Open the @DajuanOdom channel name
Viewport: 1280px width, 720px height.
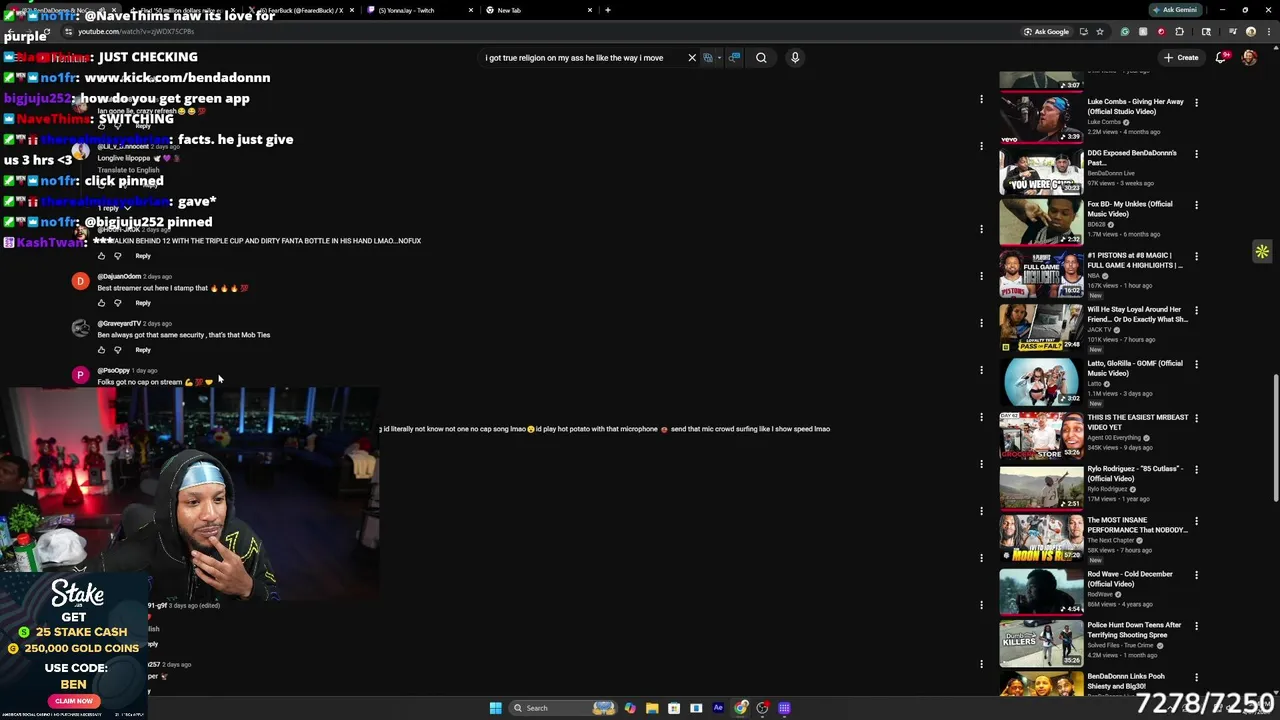point(119,277)
